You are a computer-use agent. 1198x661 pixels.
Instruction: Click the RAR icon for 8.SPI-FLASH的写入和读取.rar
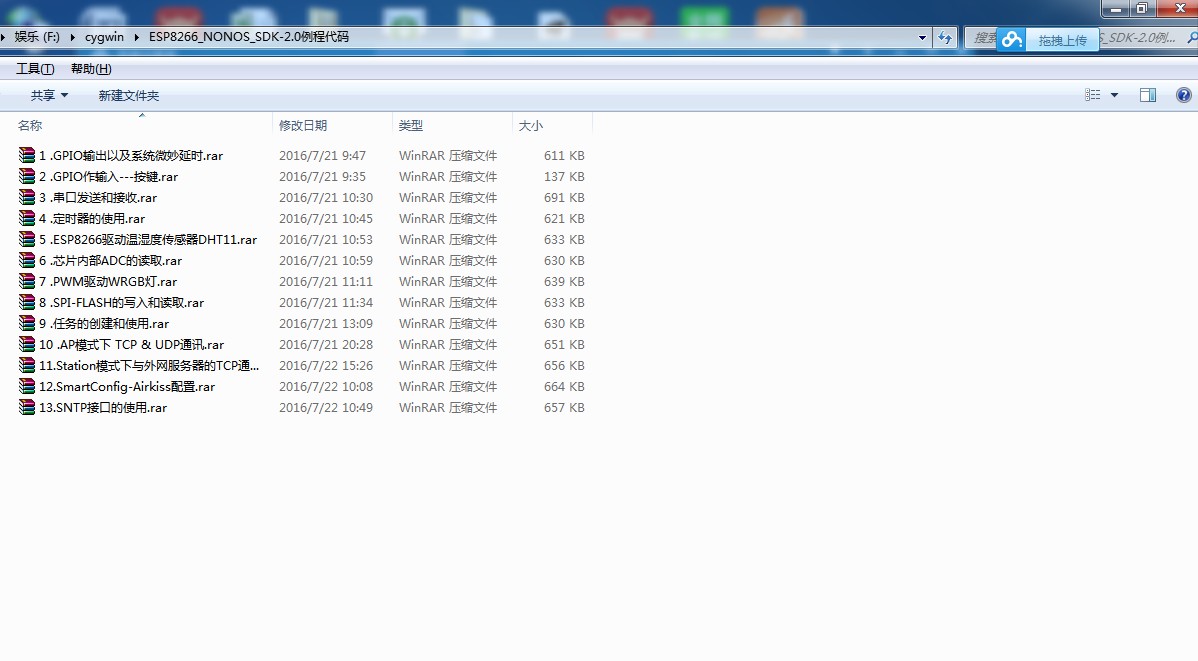[x=28, y=303]
